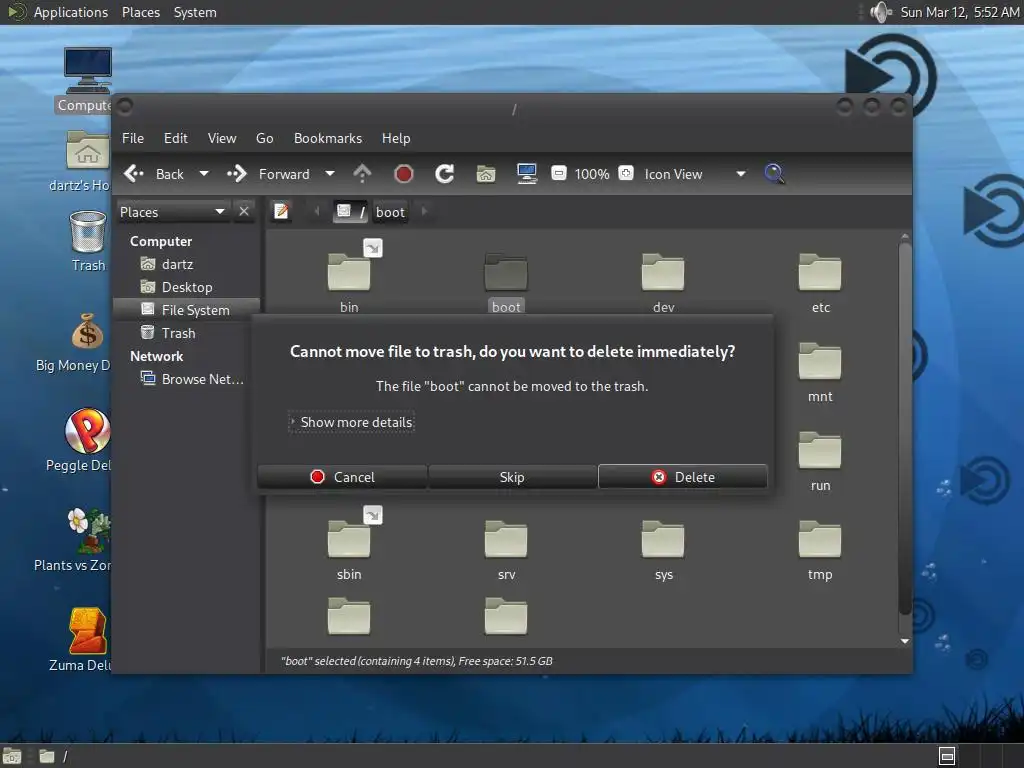The width and height of the screenshot is (1024, 768).
Task: Click the 100% zoom level label
Action: pyautogui.click(x=592, y=174)
